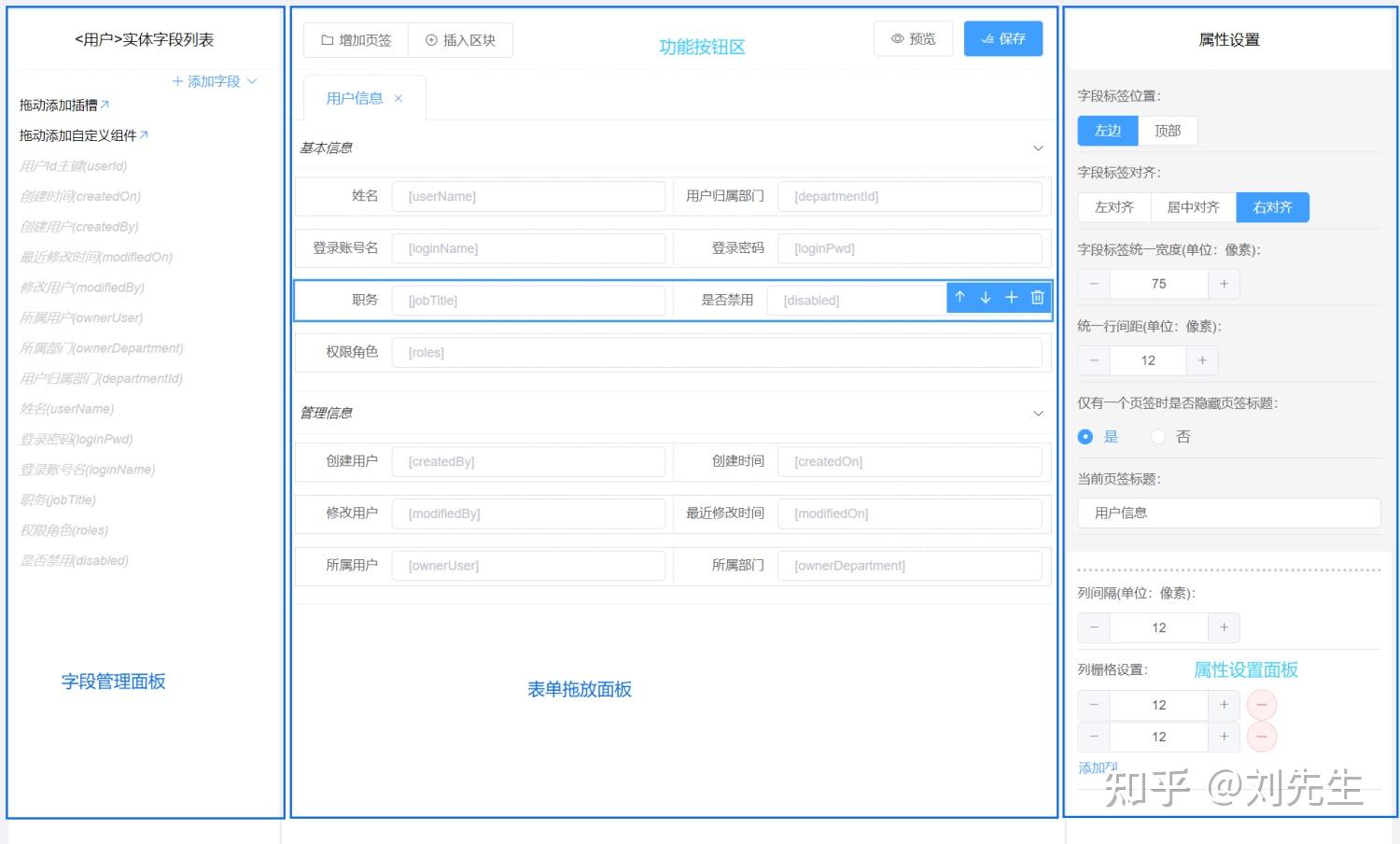Select 权限角色(roles) field entry

click(63, 530)
